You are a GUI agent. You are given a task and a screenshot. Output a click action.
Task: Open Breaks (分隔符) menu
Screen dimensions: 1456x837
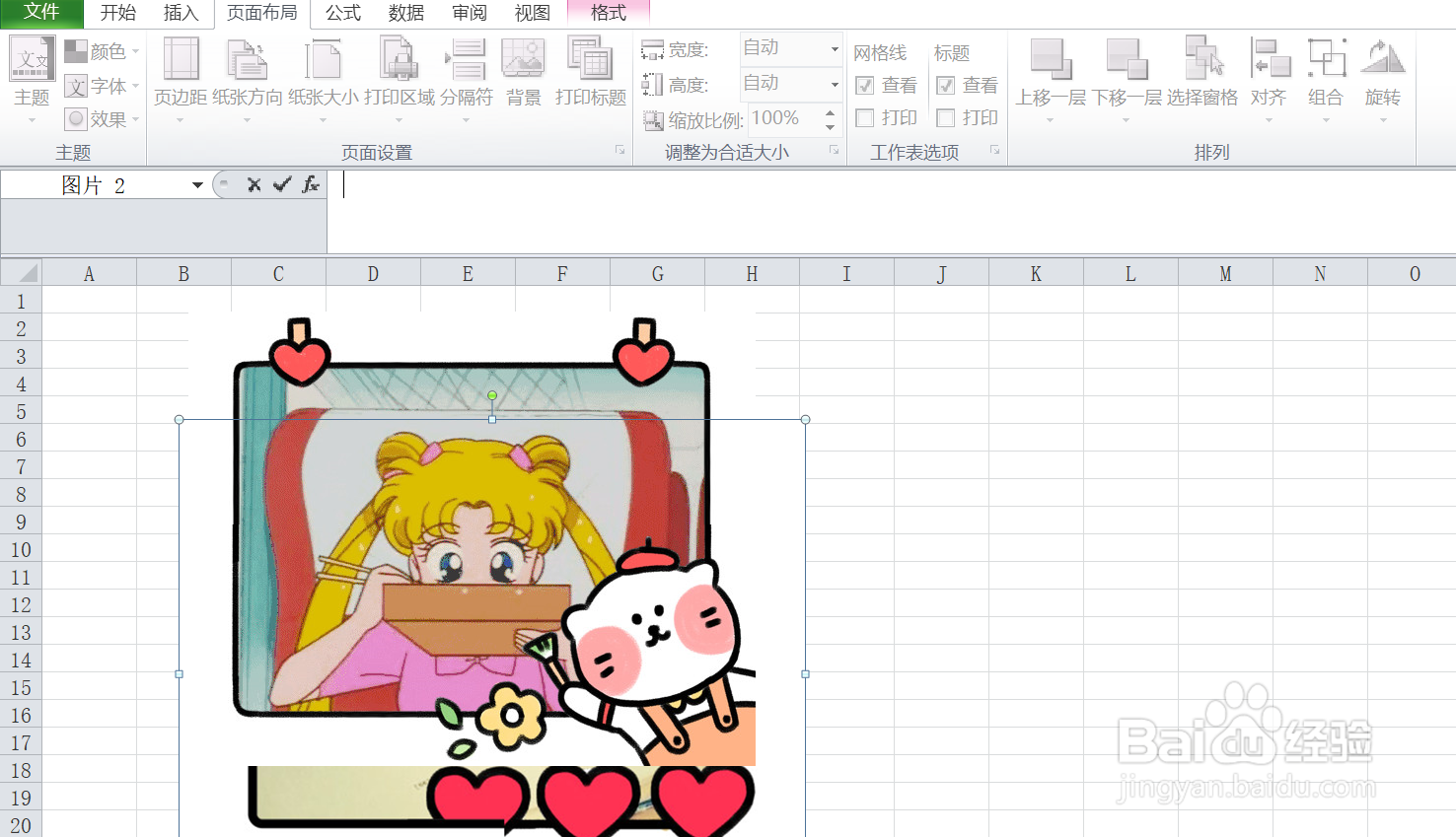[466, 79]
